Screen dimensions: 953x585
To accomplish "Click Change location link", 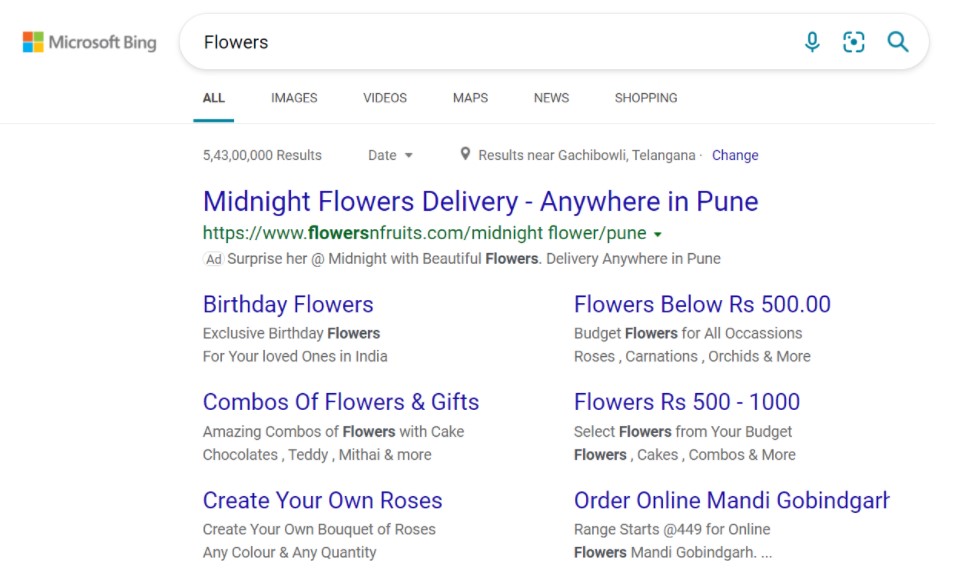I will coord(735,155).
